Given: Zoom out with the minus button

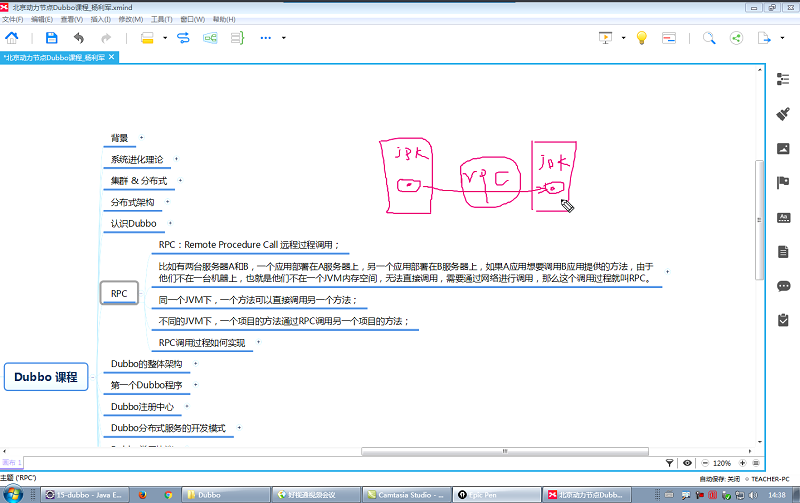Looking at the screenshot, I should point(705,463).
